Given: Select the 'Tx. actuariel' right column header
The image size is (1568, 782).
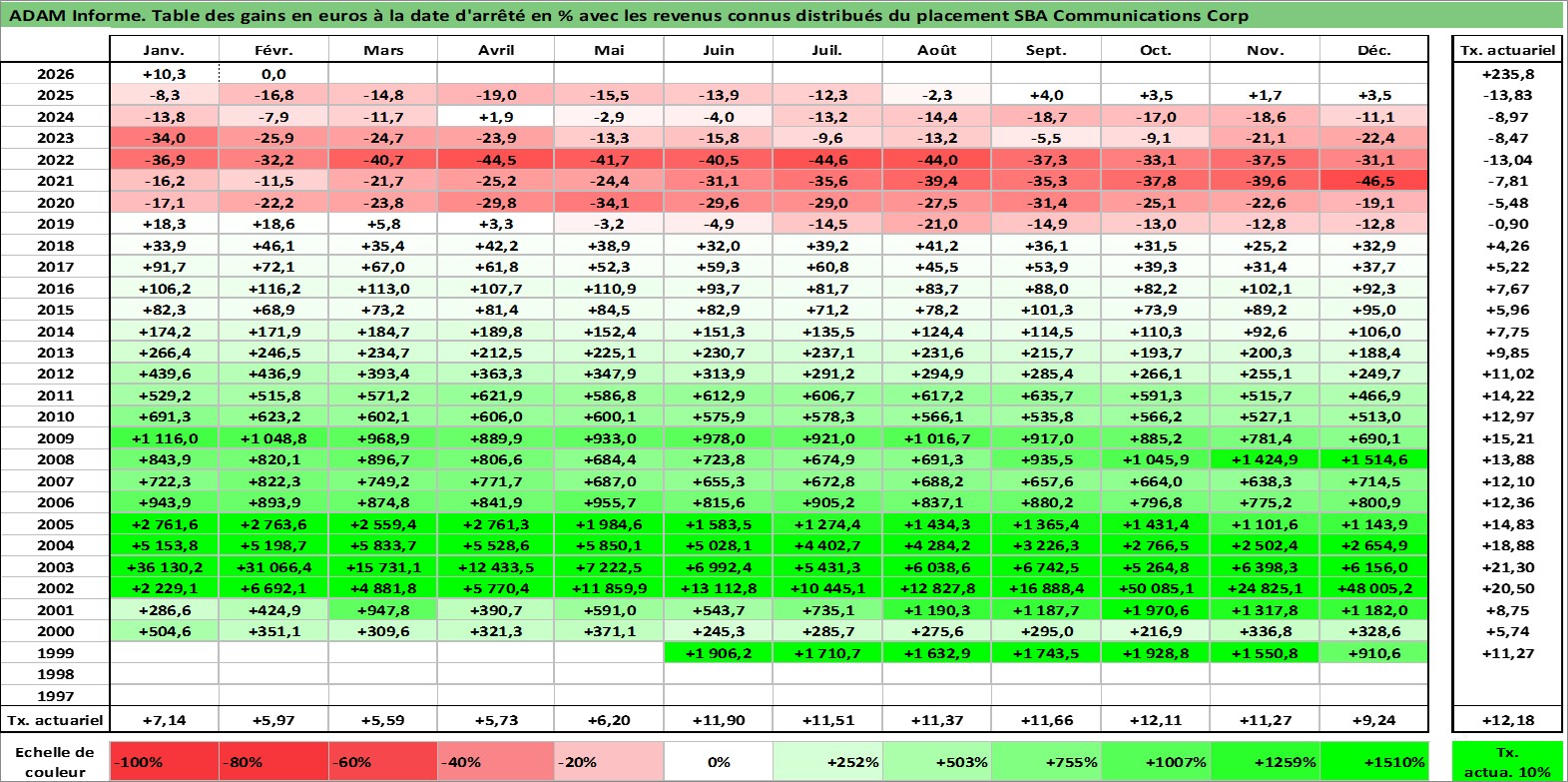Looking at the screenshot, I should click(x=1507, y=50).
